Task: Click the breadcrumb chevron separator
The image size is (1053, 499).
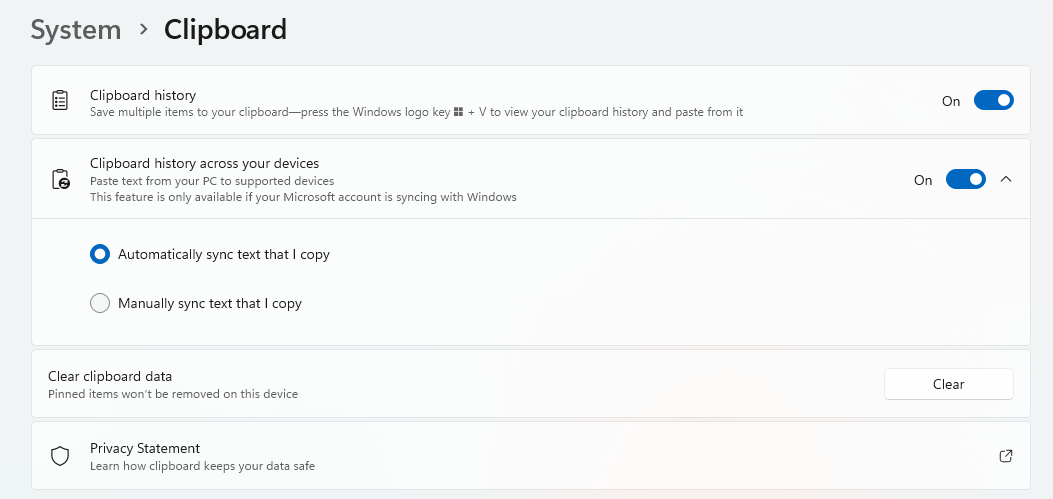Action: click(143, 30)
